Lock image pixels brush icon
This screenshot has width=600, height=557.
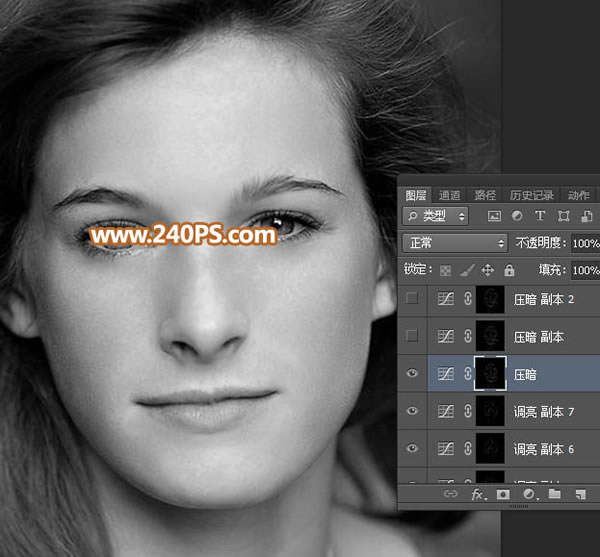(x=466, y=270)
